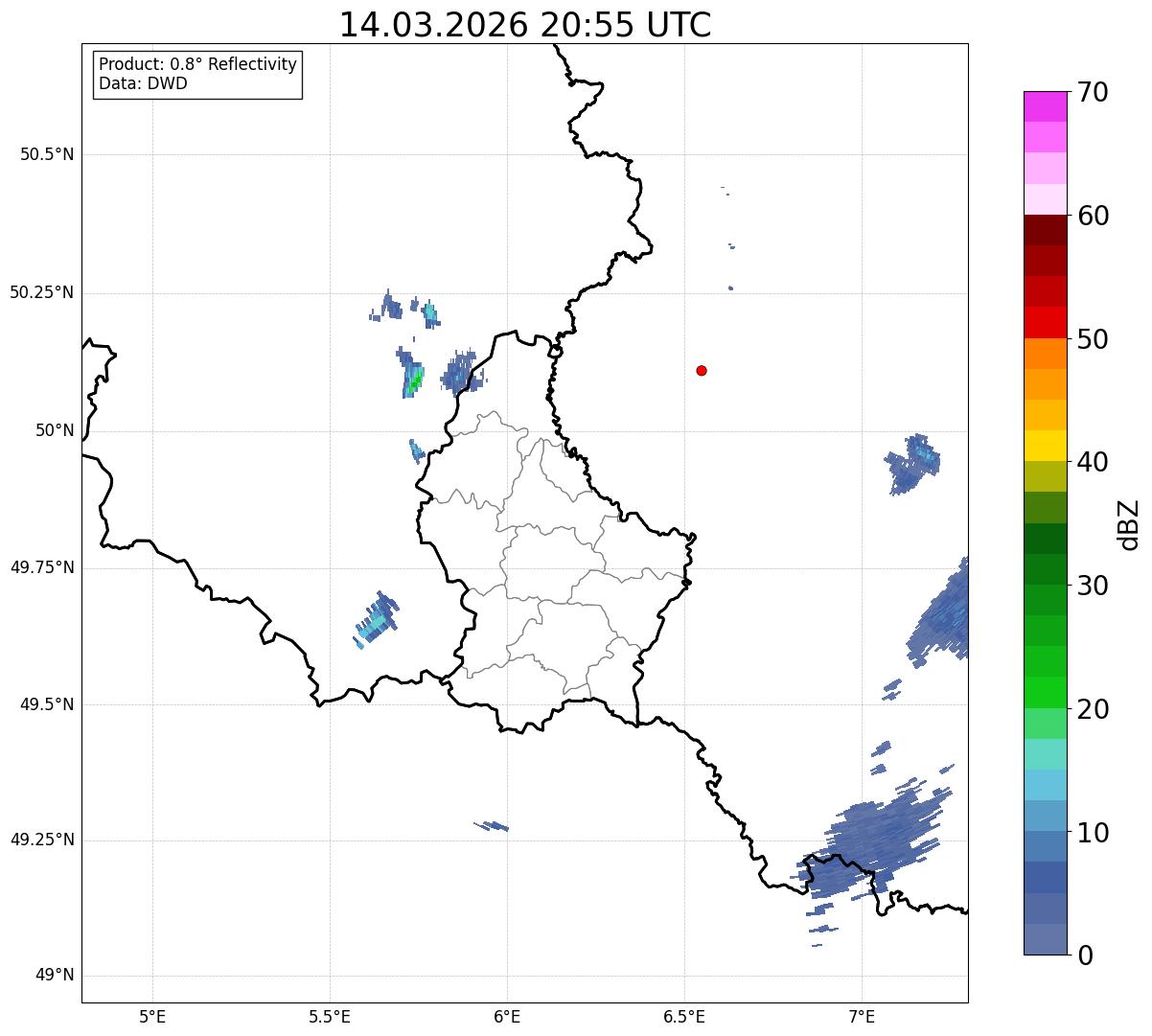This screenshot has width=1152, height=1036.
Task: Click the bright green band just above 20 dBZ
Action: (x=1045, y=692)
